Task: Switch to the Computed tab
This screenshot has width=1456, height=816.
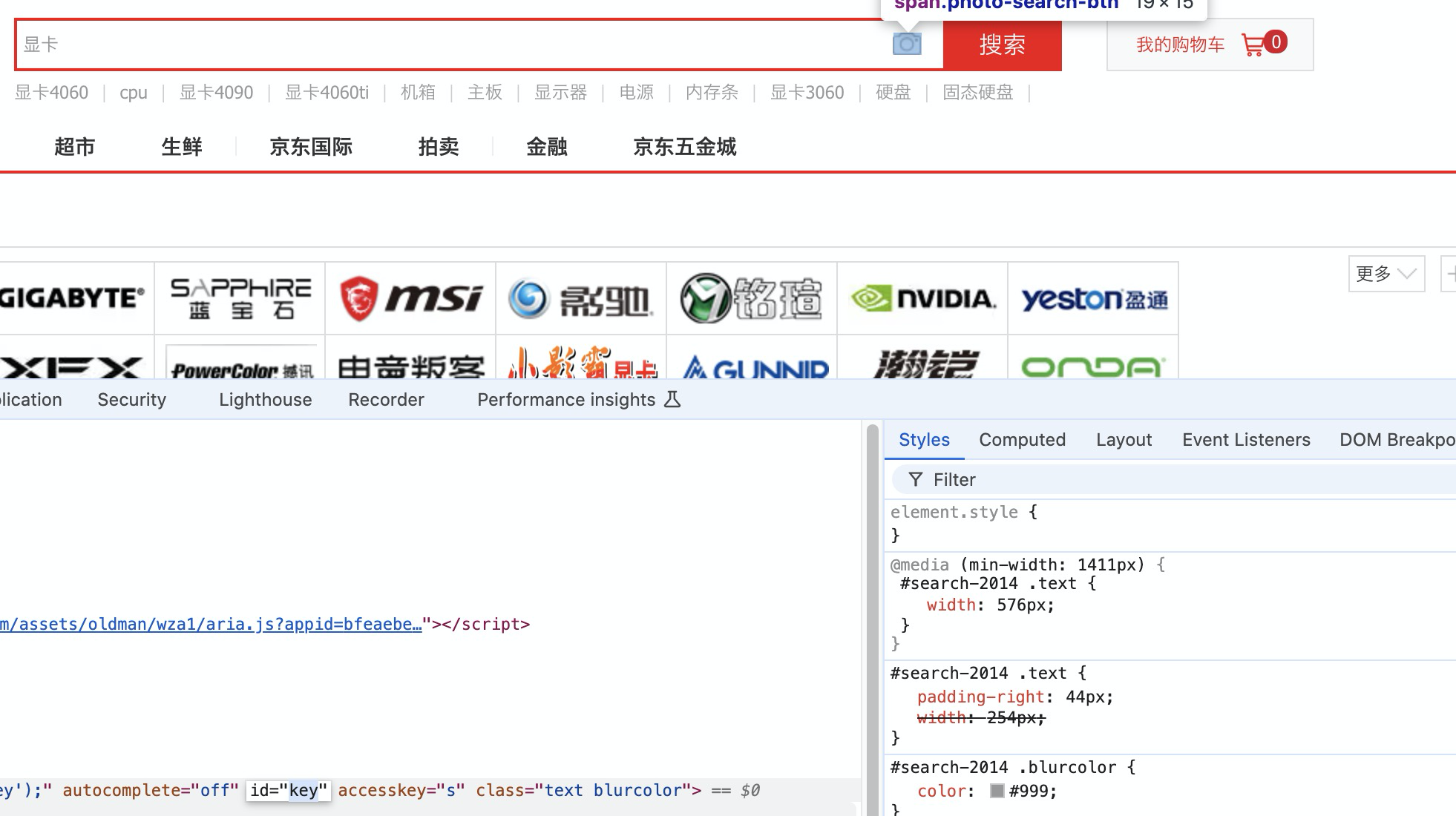Action: coord(1022,440)
